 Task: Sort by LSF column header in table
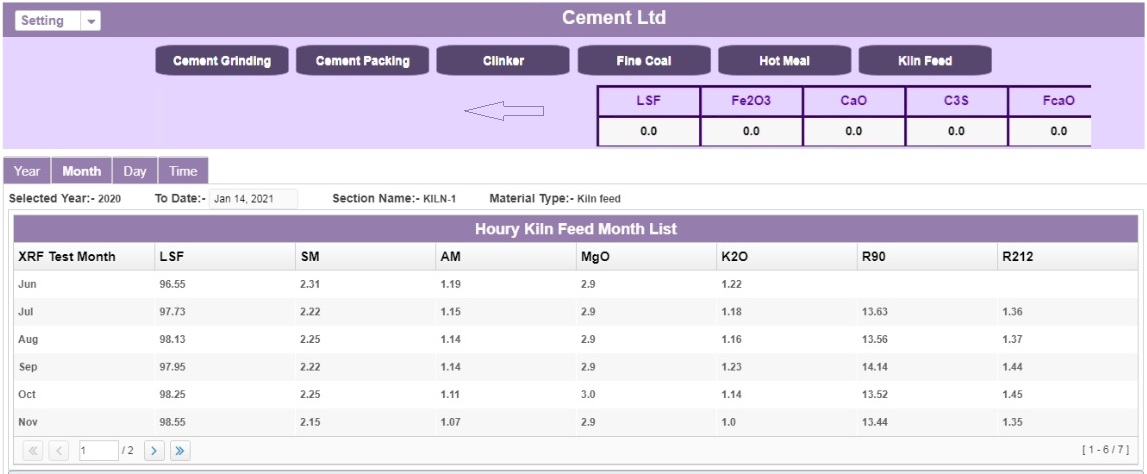(172, 257)
